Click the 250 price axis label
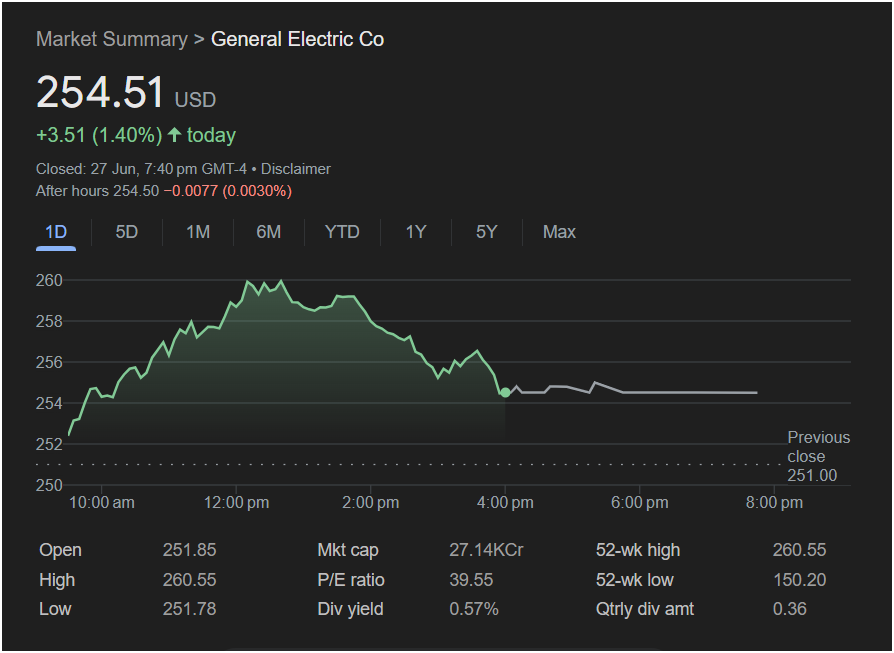Image resolution: width=894 pixels, height=653 pixels. (49, 485)
